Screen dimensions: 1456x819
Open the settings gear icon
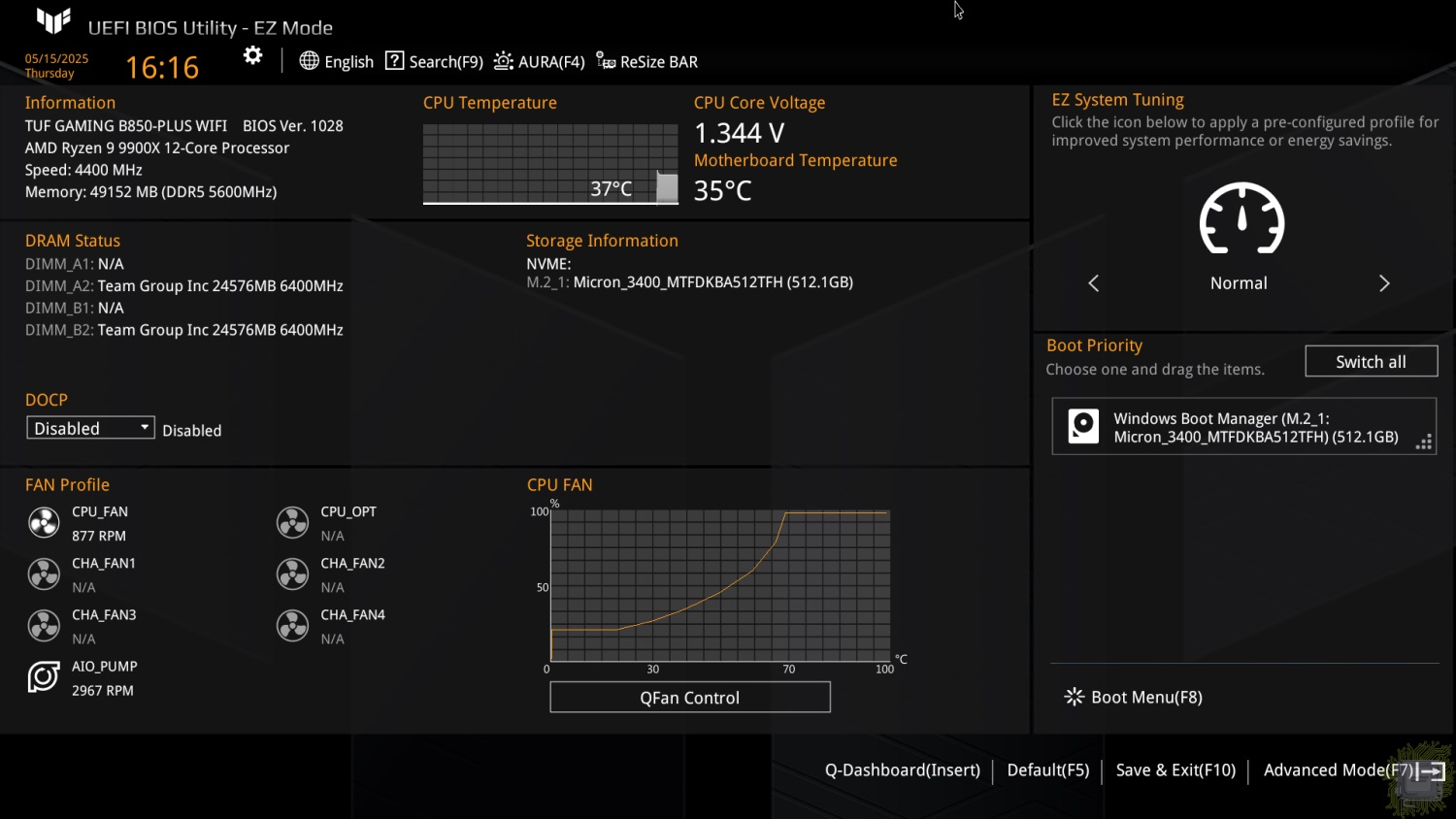[252, 55]
